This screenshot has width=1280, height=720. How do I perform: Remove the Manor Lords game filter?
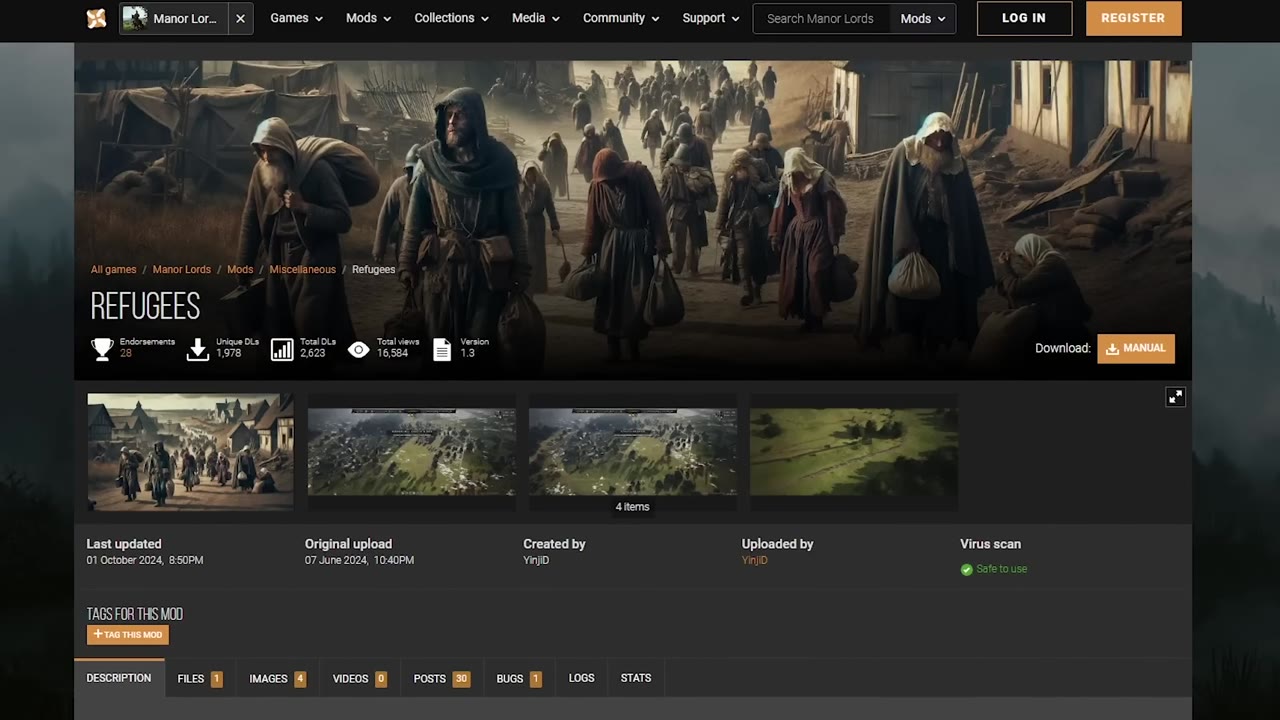[x=240, y=18]
